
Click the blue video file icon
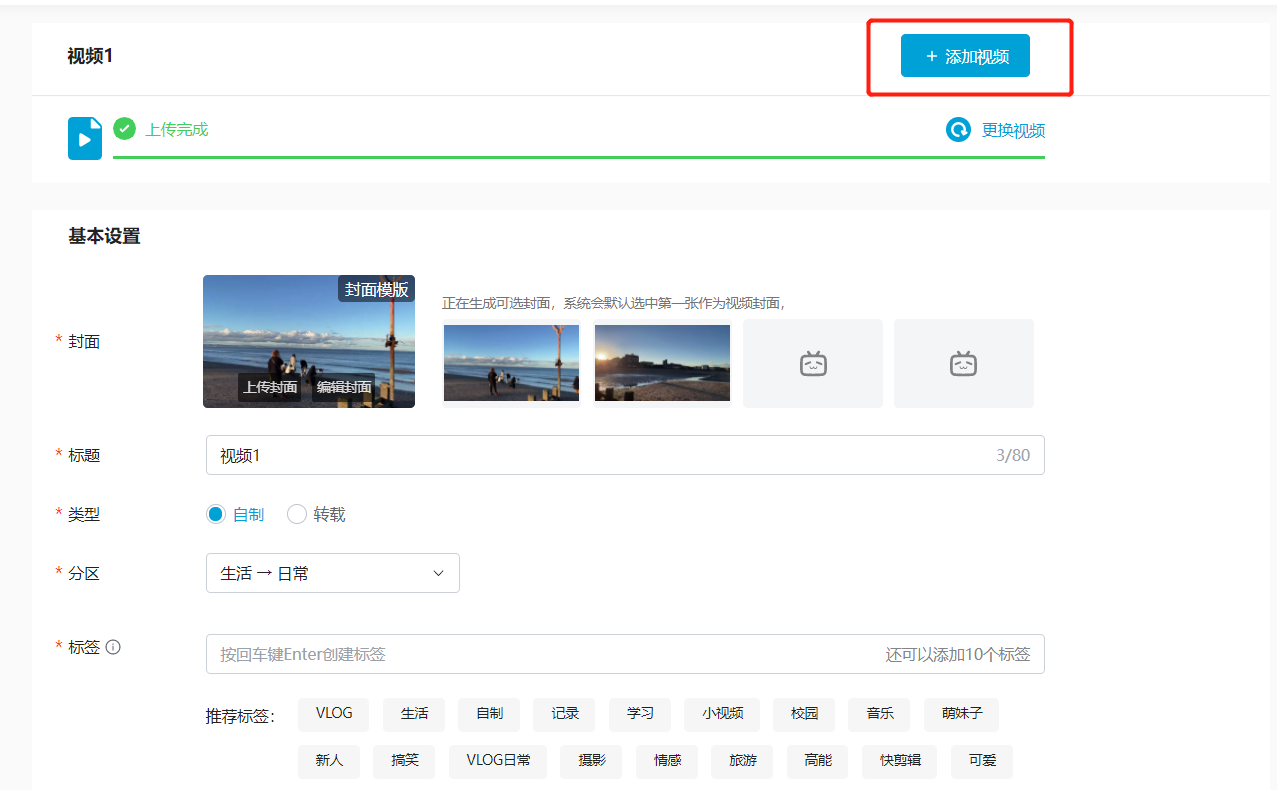85,138
